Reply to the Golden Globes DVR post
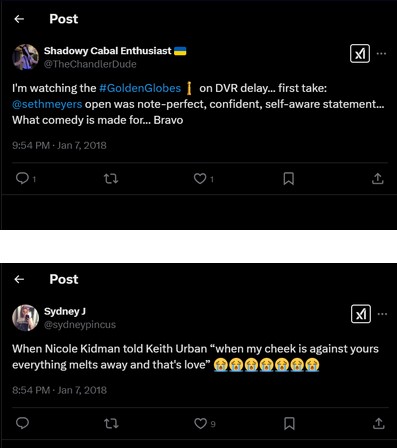Screen dimensions: 397x448 point(22,179)
